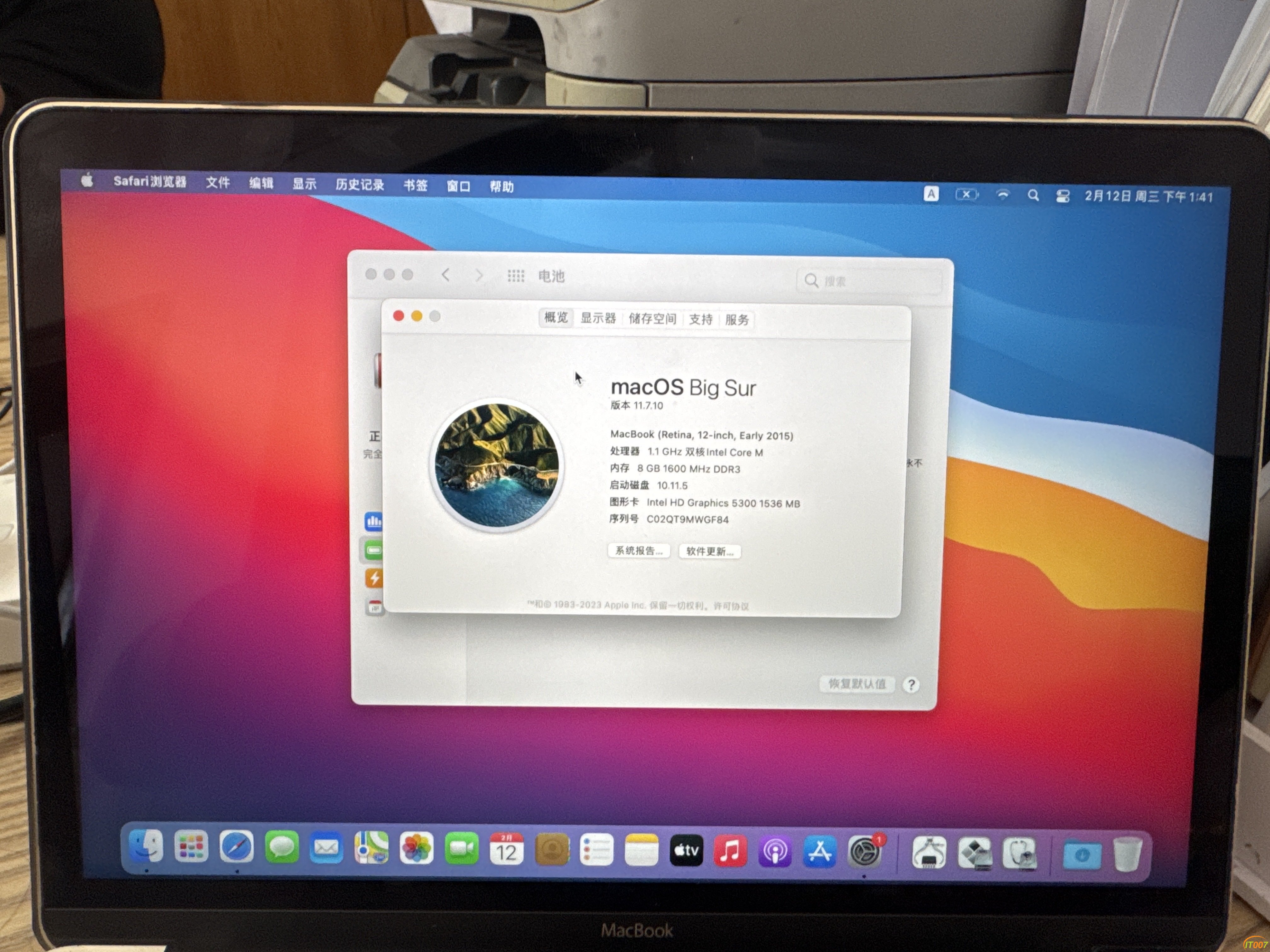Switch to 显示器 tab
1270x952 pixels.
(598, 318)
